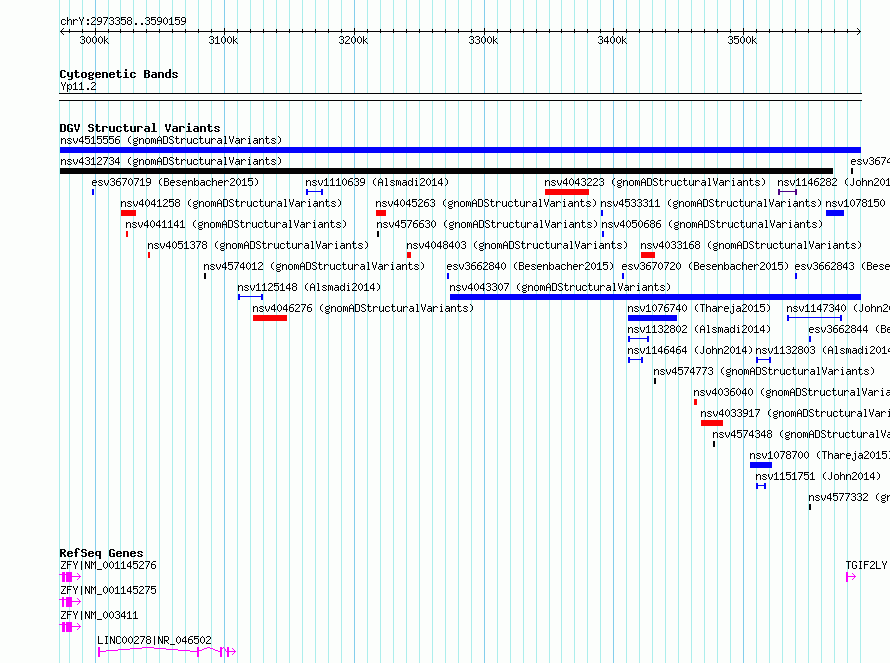Click the nsv1078700 blue variant bar
This screenshot has width=890, height=663.
[x=761, y=465]
